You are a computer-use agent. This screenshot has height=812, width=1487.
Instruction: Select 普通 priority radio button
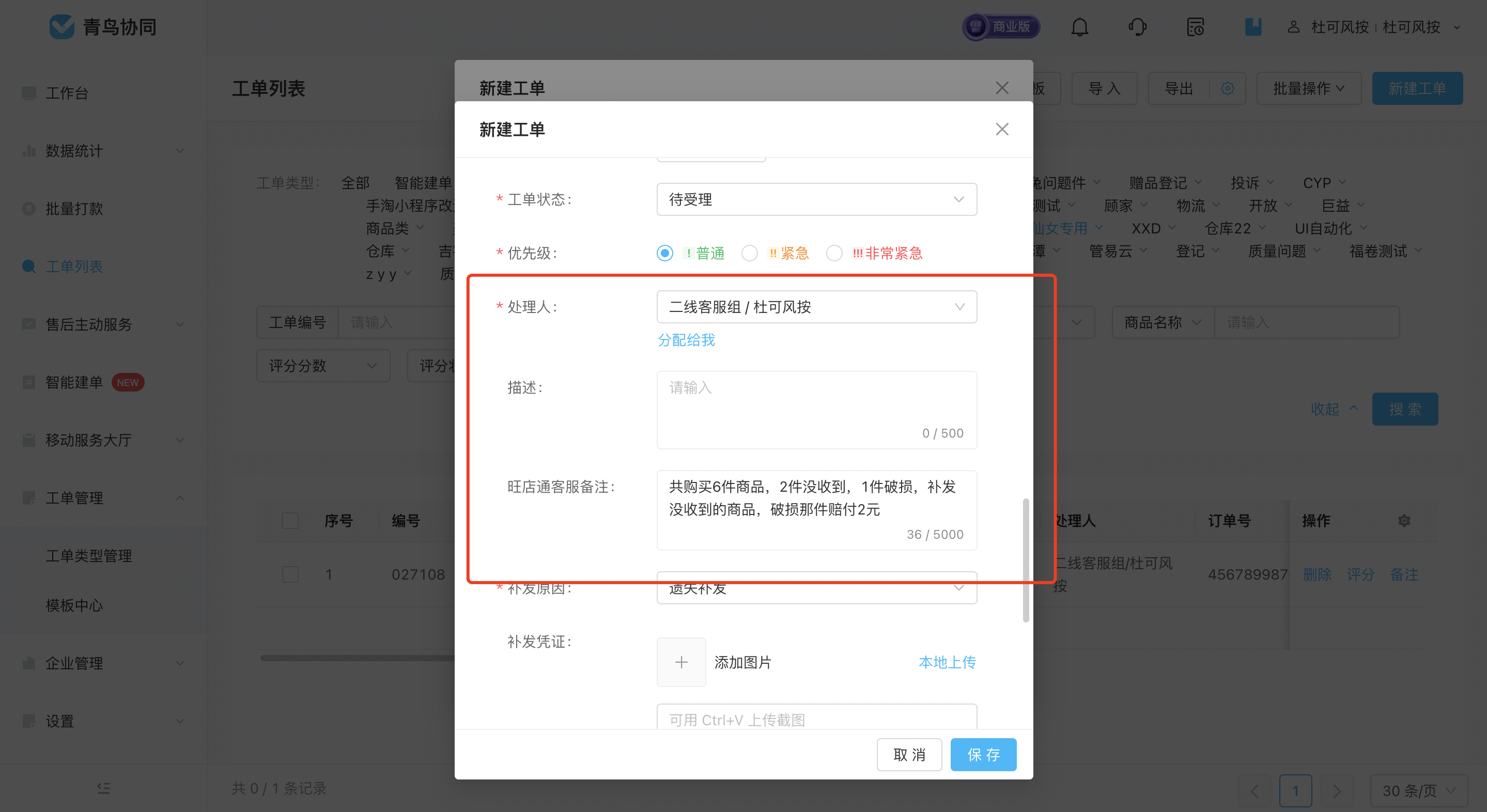coord(665,253)
